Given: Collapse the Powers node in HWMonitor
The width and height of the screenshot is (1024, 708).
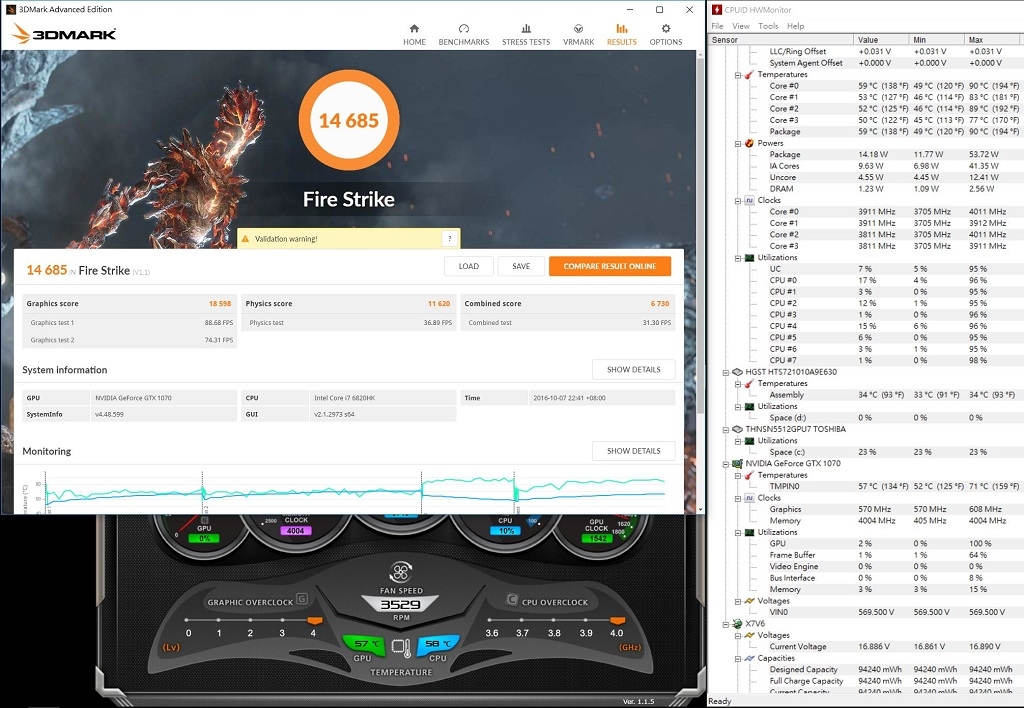Looking at the screenshot, I should coord(738,144).
